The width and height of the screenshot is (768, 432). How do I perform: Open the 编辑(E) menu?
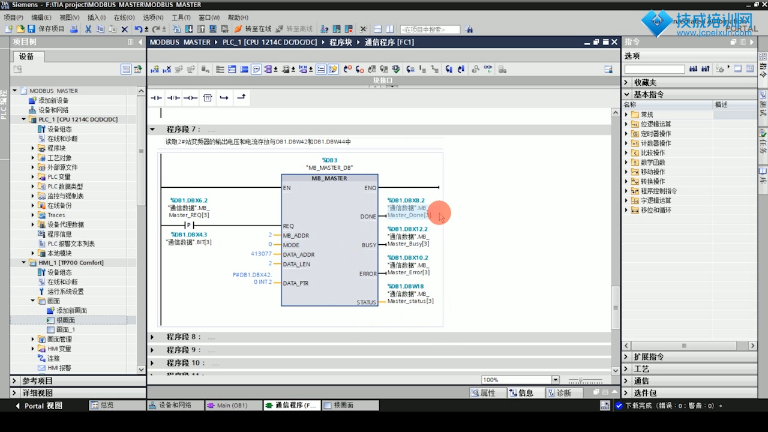[x=41, y=17]
